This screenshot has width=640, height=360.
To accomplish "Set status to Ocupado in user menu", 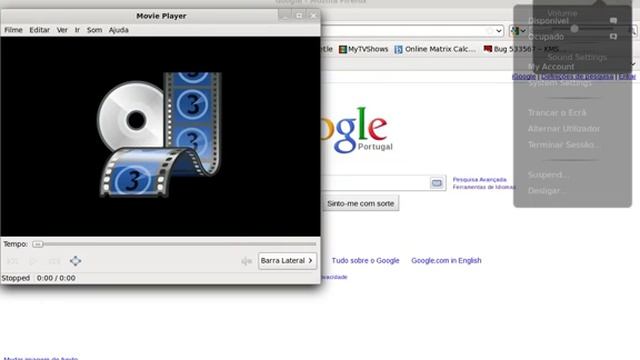I will point(546,37).
